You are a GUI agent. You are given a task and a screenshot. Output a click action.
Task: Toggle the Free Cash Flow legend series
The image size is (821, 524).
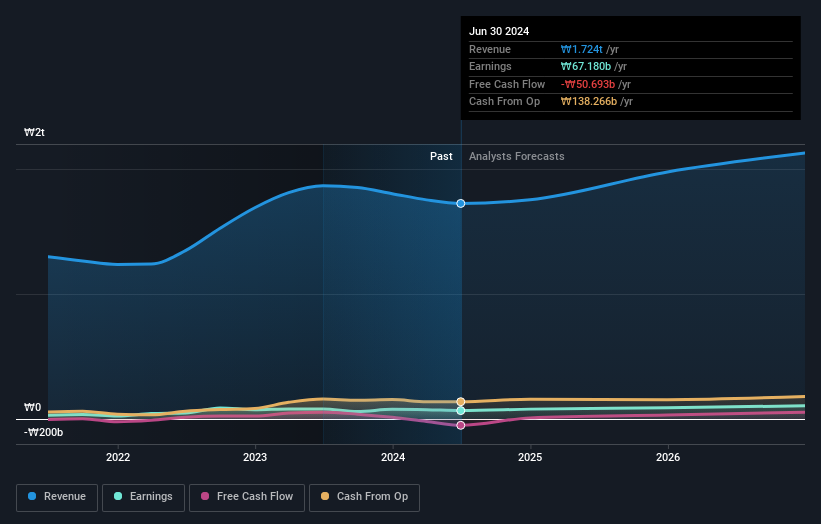pos(247,497)
